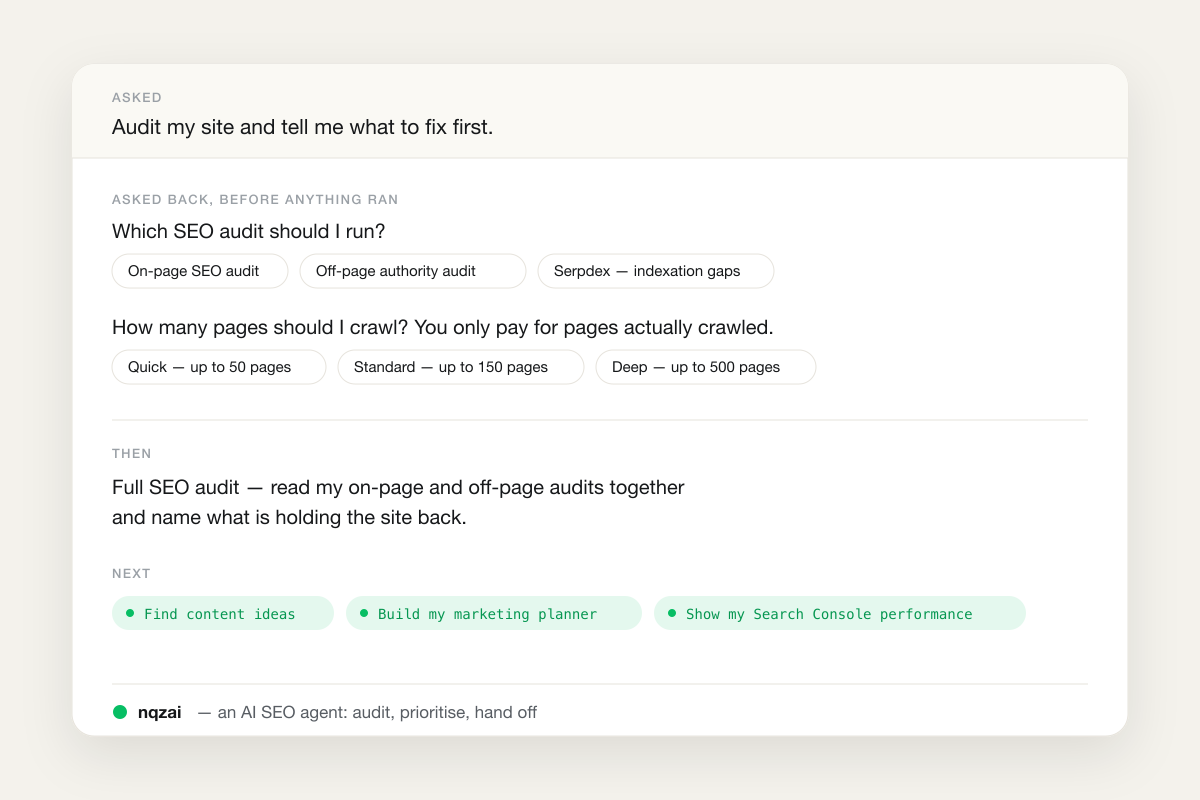
Task: Click the dot icon in Build my marketing planner
Action: [x=364, y=613]
